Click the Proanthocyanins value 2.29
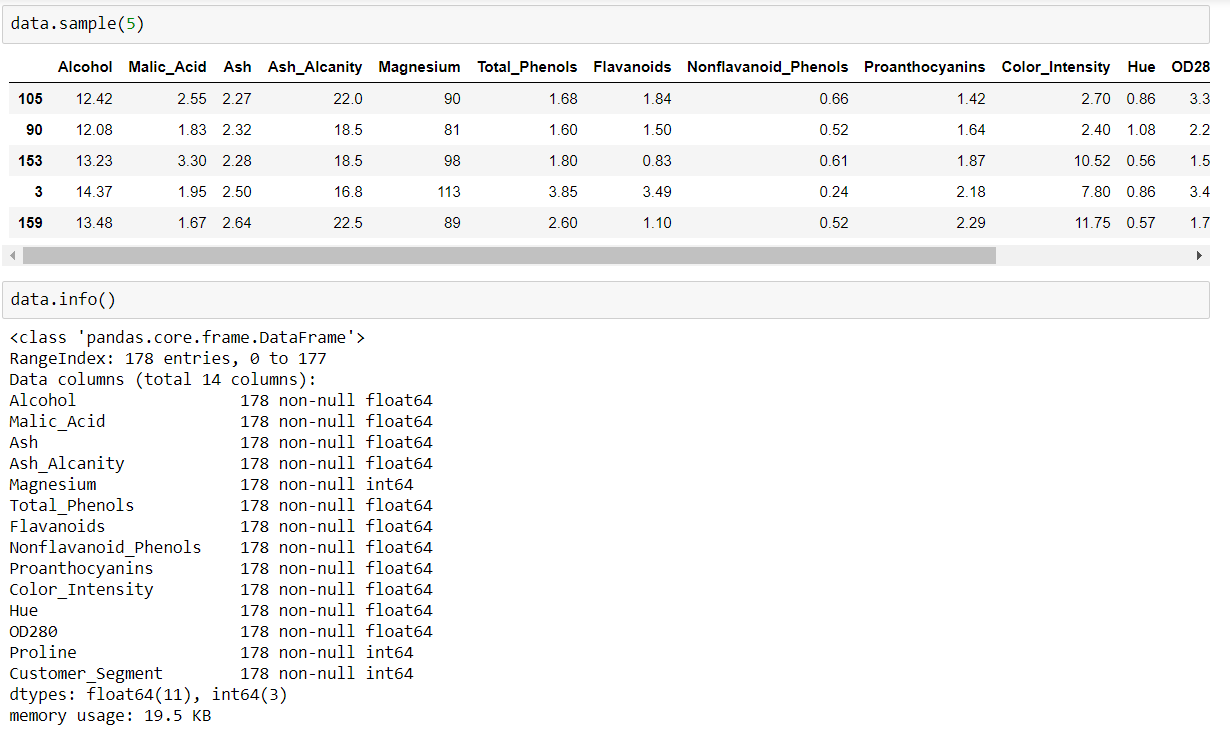1230x740 pixels. click(x=970, y=222)
